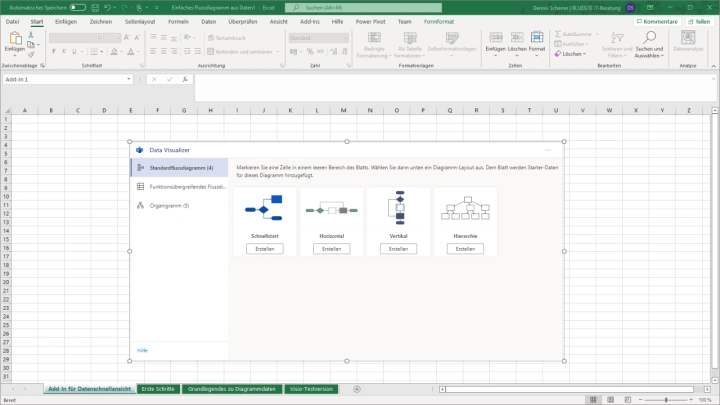720x405 pixels.
Task: Switch to Seitenlayout ribbon tab
Action: pos(140,22)
